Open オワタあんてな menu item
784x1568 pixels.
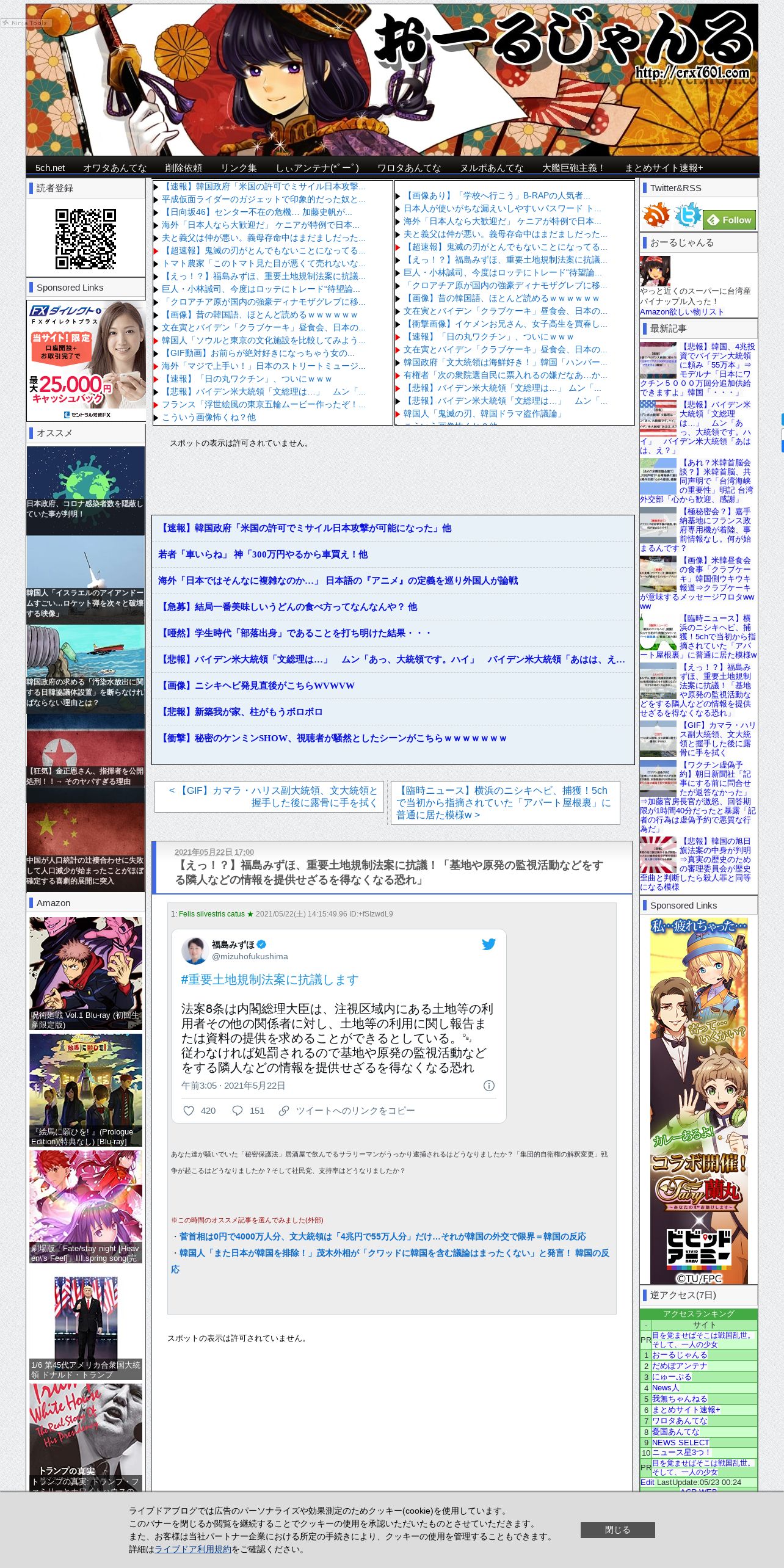click(115, 168)
